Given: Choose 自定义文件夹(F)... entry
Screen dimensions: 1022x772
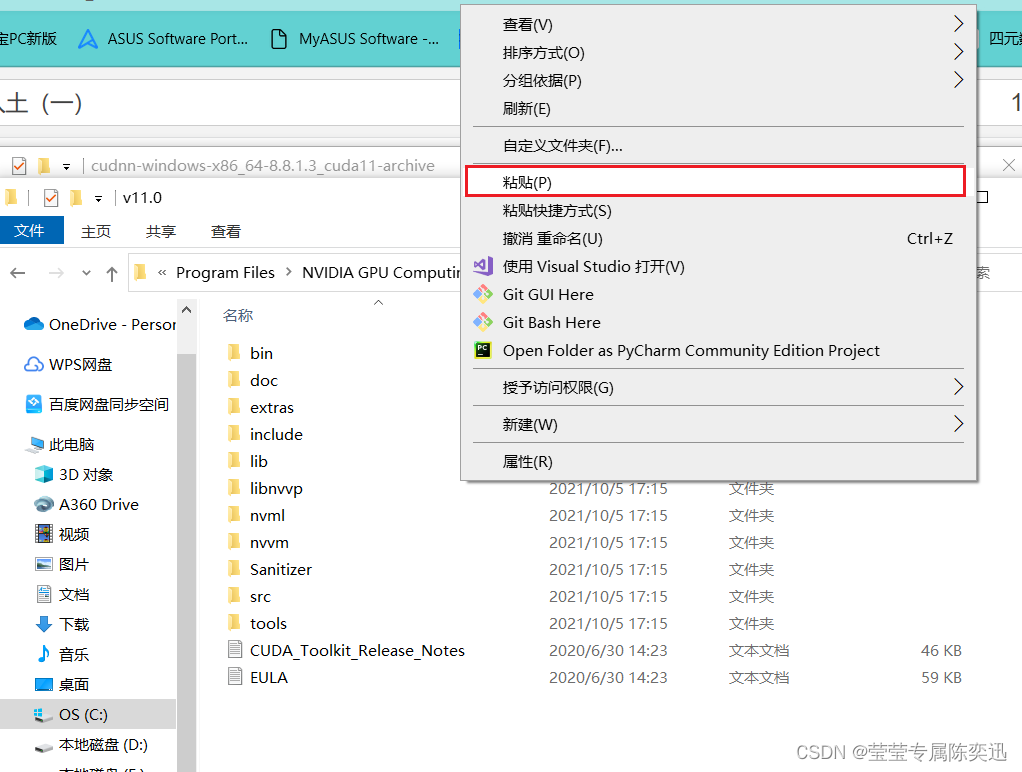Looking at the screenshot, I should pyautogui.click(x=718, y=145).
